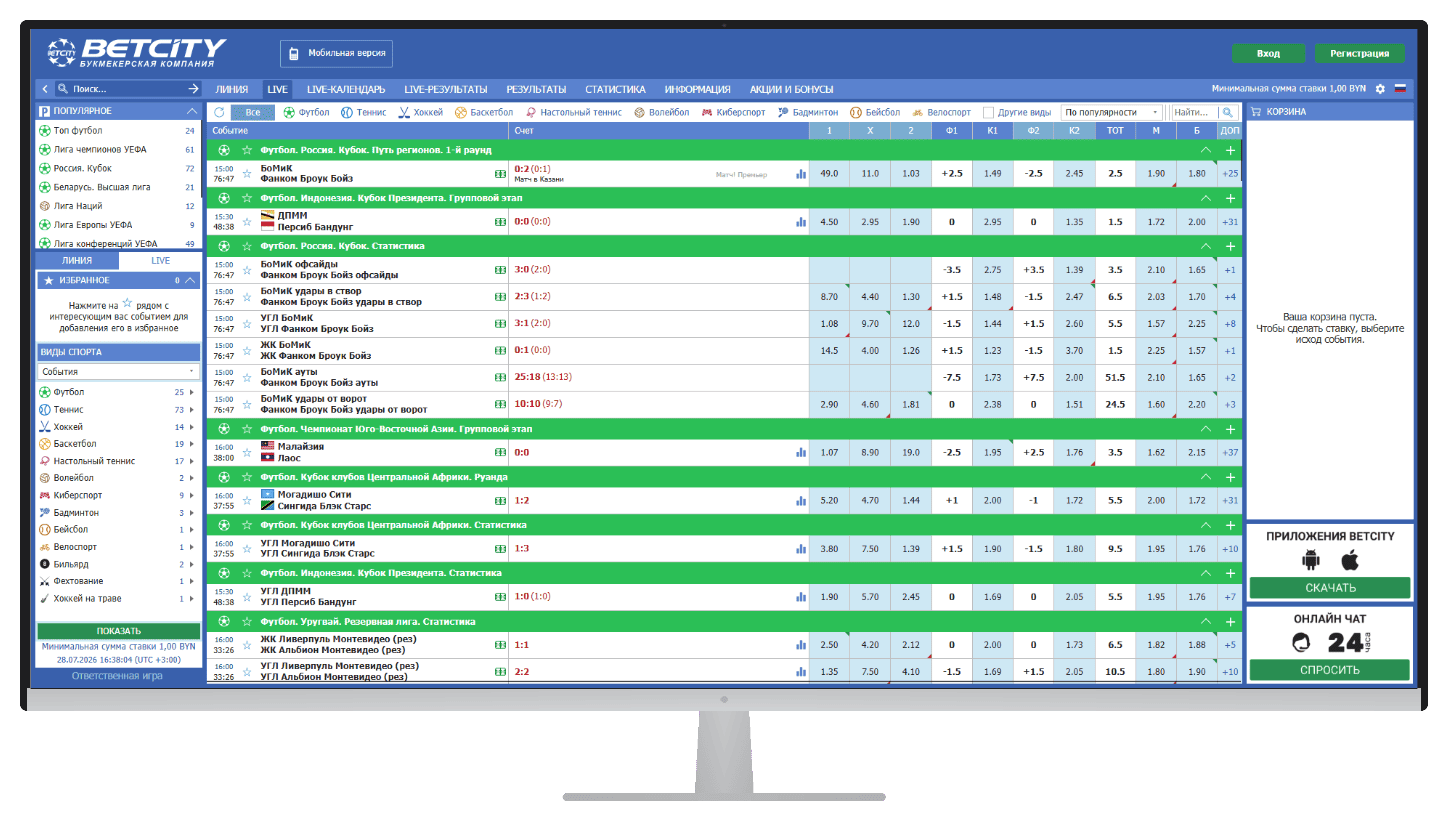Star the ЖК Ливерпуль Монтевидео (рез) event

pos(247,645)
